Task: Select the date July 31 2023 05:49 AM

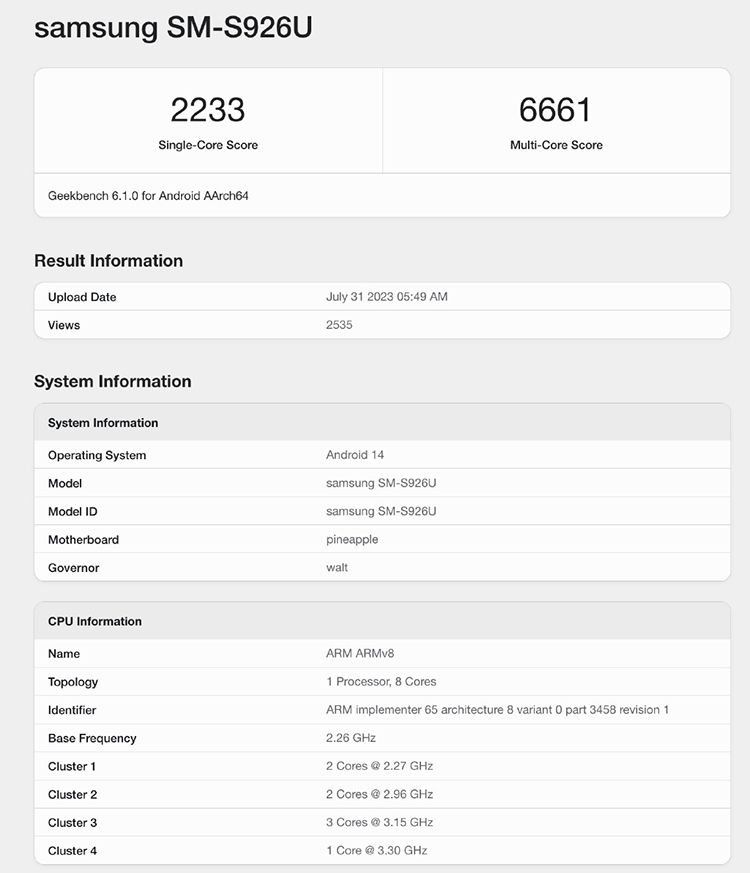Action: pos(386,297)
